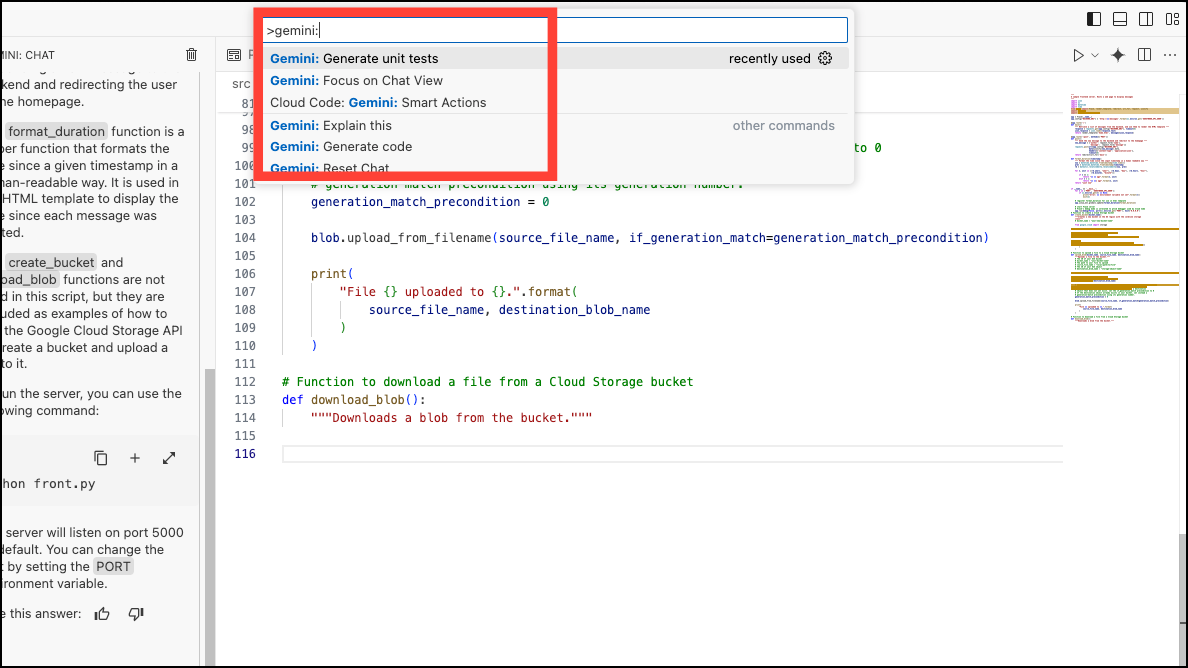Run the Python file play button
The height and width of the screenshot is (668, 1188).
1078,55
